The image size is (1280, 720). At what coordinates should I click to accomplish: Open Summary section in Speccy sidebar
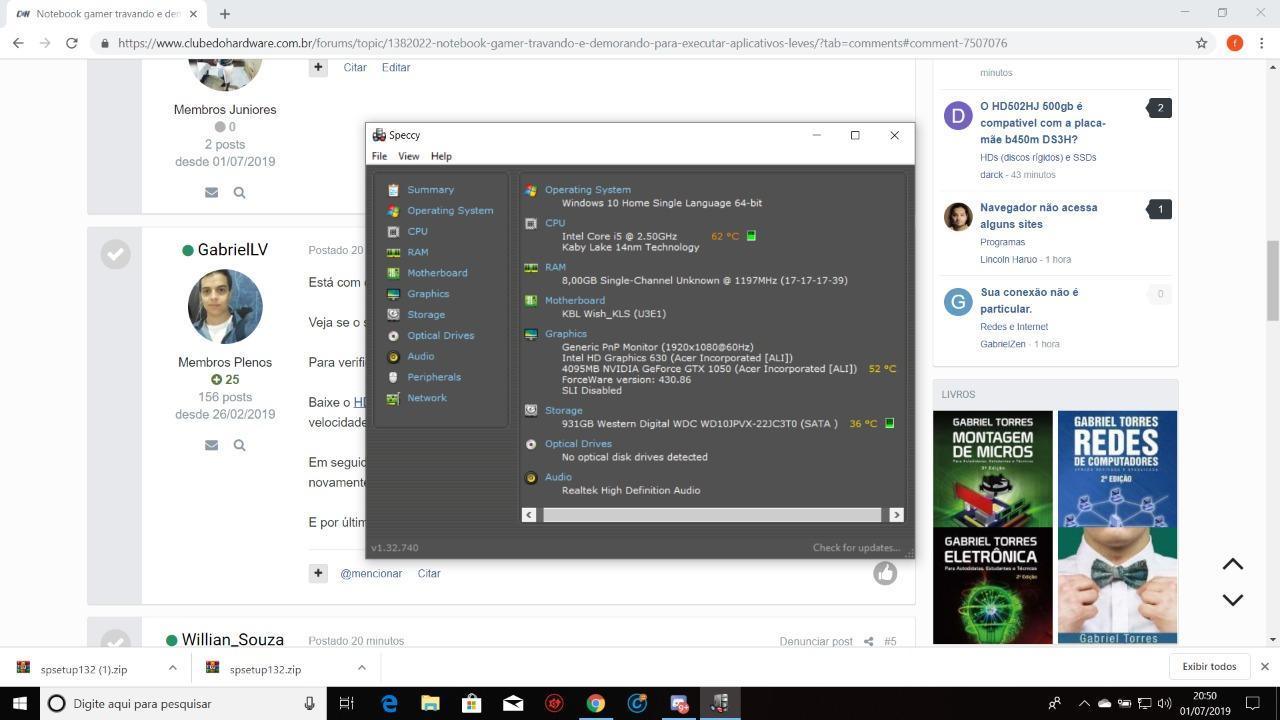pyautogui.click(x=430, y=190)
